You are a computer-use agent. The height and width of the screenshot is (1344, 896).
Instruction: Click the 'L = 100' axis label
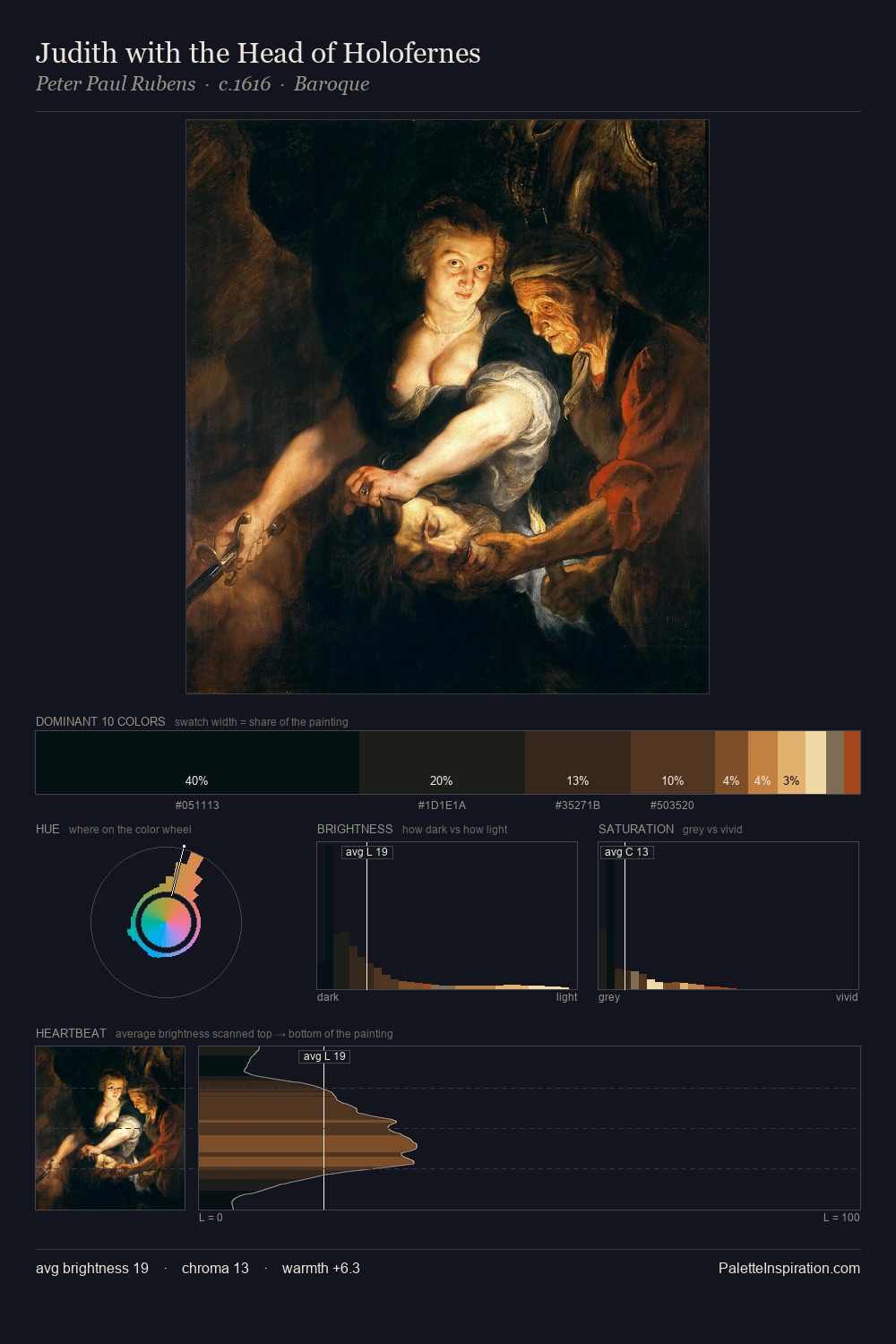[x=841, y=1218]
